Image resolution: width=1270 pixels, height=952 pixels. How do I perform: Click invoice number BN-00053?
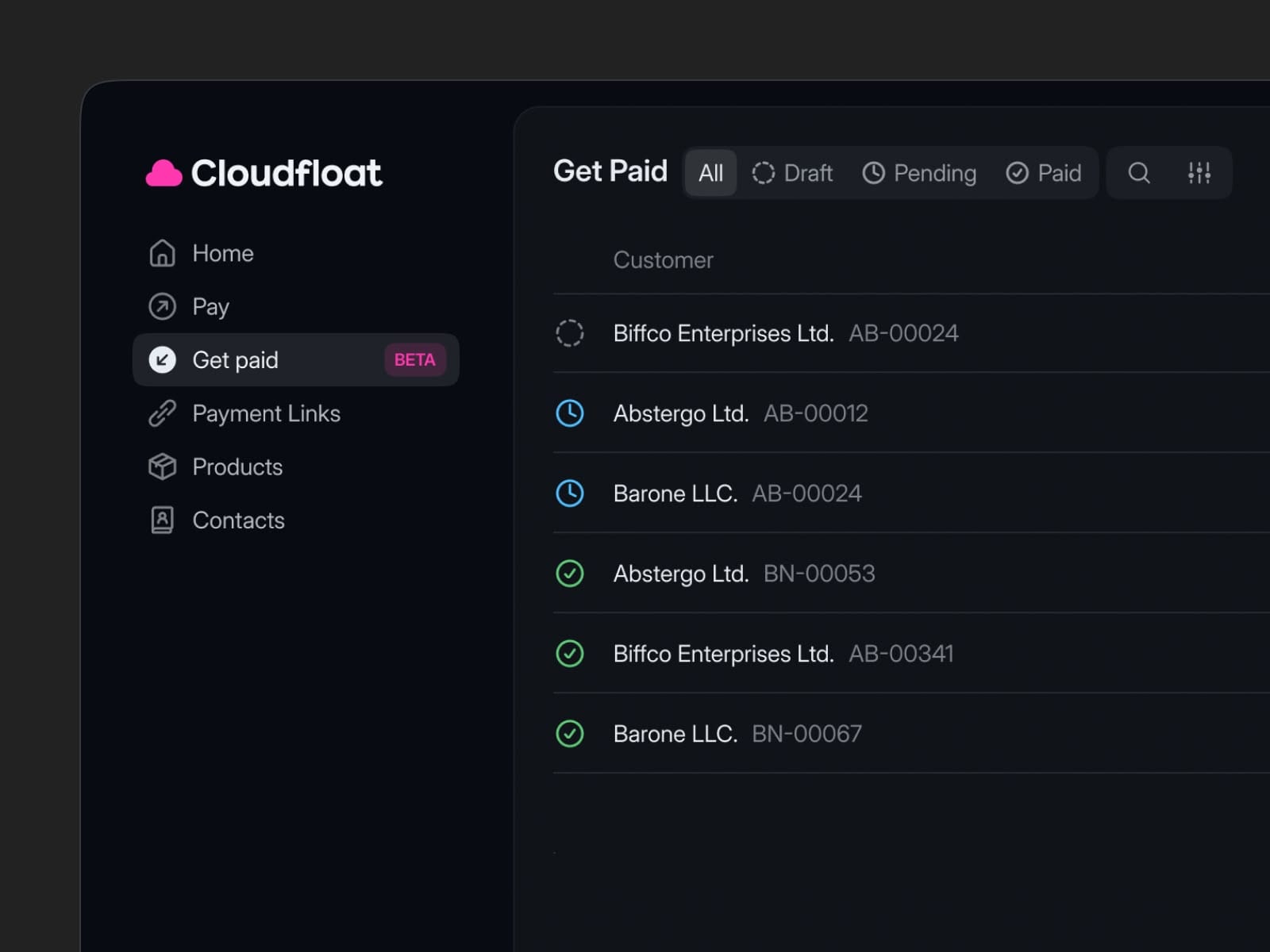pos(819,574)
